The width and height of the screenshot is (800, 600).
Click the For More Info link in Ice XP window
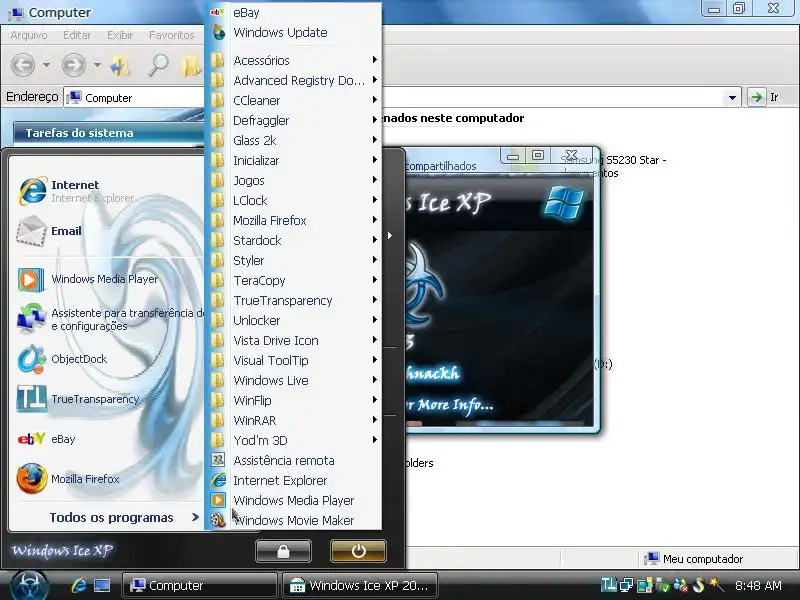tap(450, 405)
